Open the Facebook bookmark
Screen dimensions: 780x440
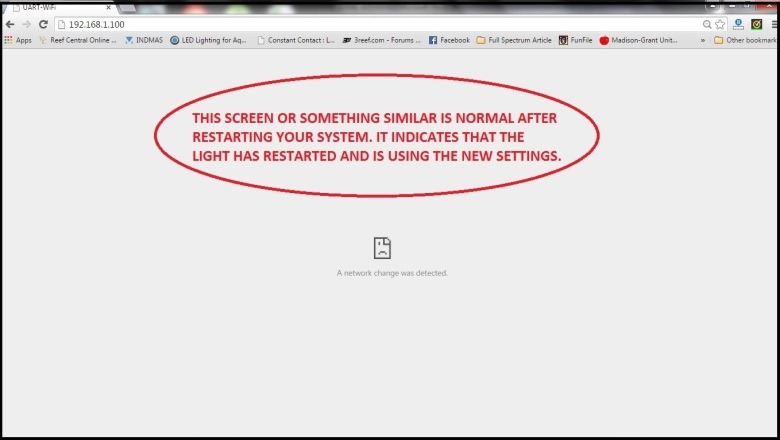[449, 40]
